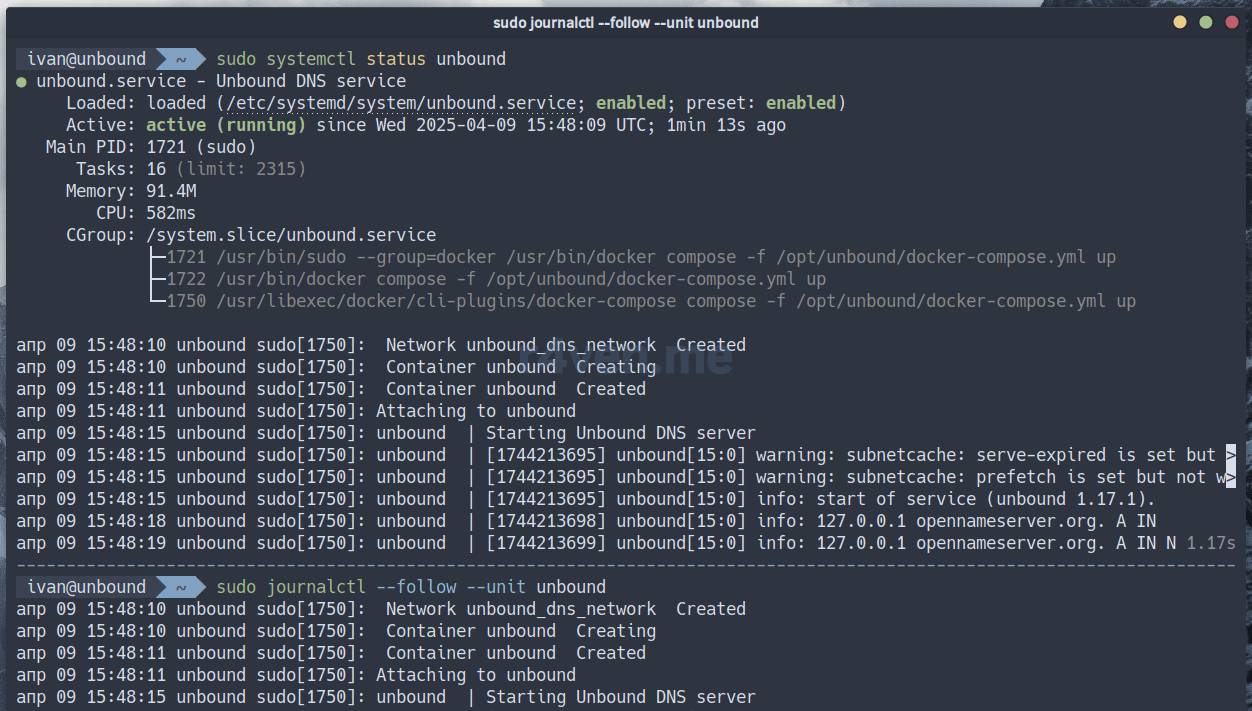This screenshot has width=1252, height=711.
Task: Click the tilde directory segment of the first prompt
Action: point(181,59)
